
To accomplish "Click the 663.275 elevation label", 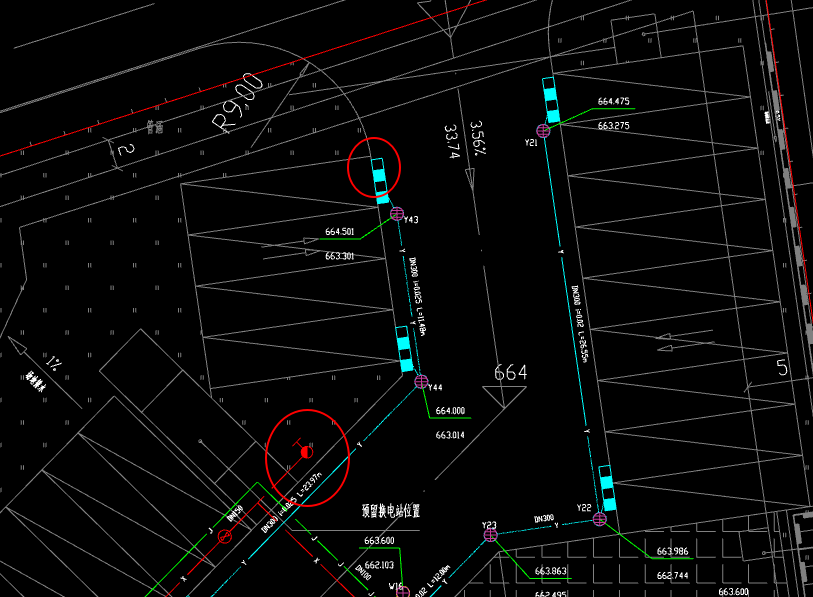I will [x=613, y=126].
